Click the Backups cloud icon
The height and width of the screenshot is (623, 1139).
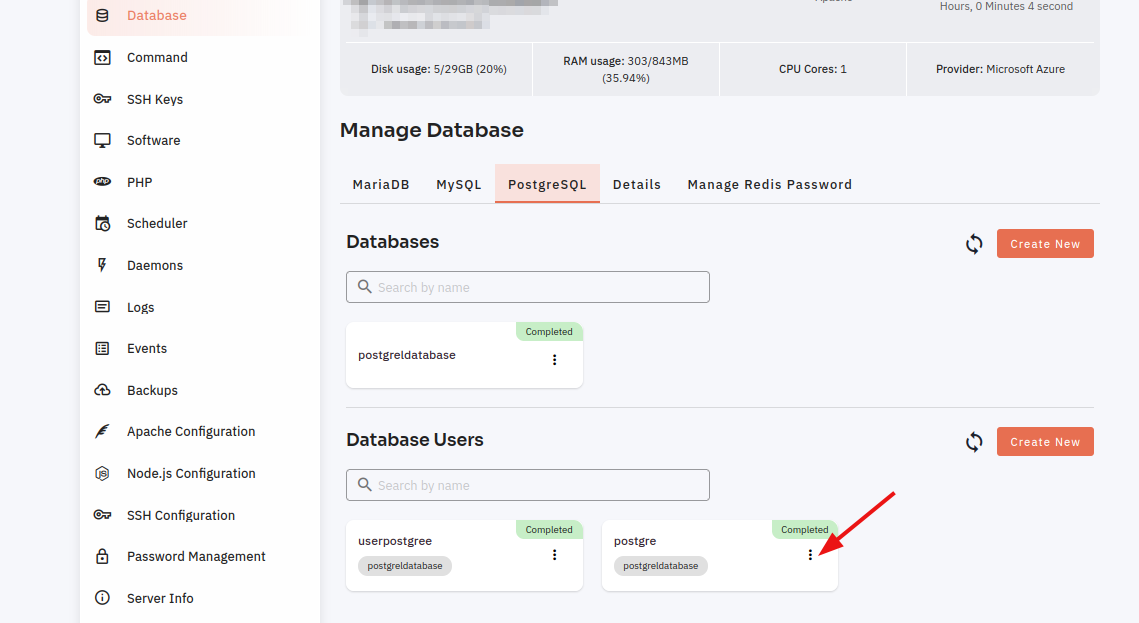click(102, 390)
